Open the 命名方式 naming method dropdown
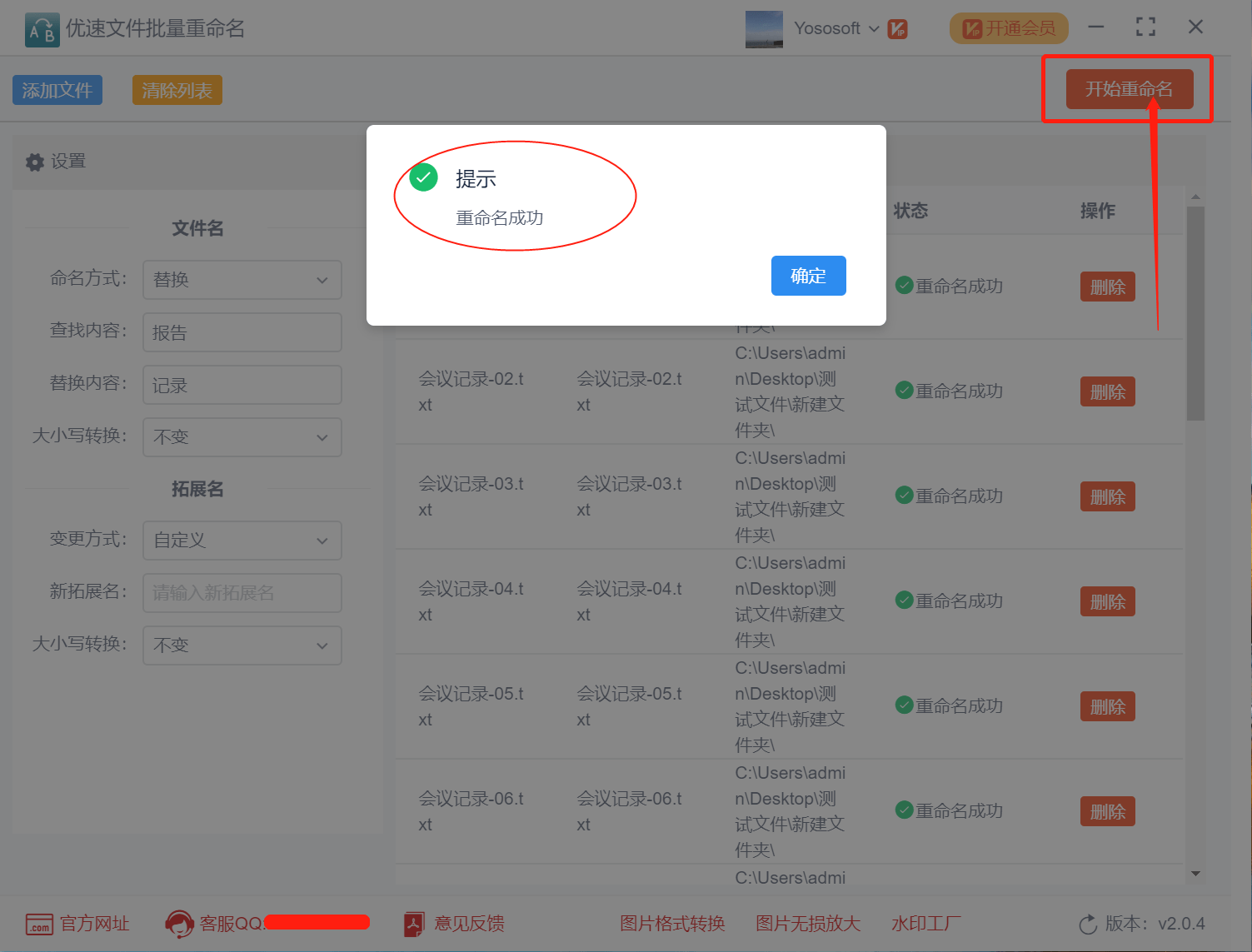 point(242,280)
